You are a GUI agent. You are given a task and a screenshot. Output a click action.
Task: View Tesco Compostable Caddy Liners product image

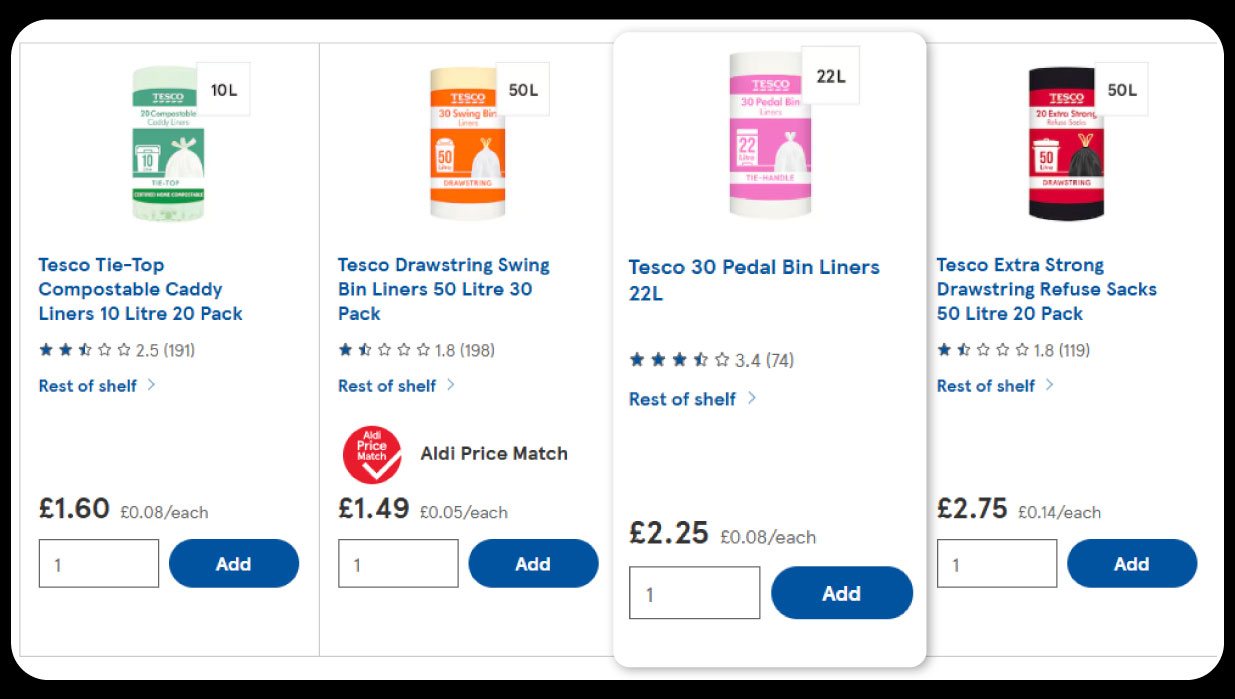click(x=168, y=145)
